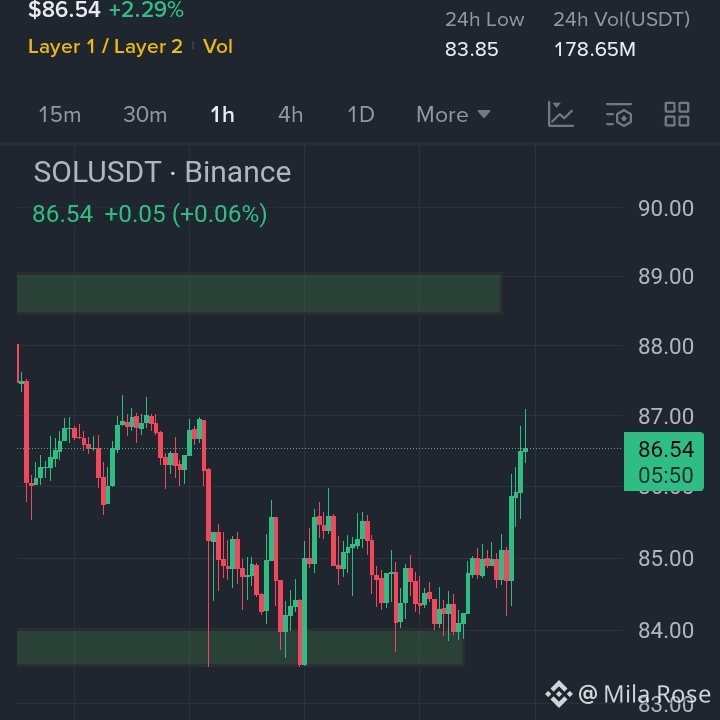Image resolution: width=720 pixels, height=720 pixels.
Task: Open the chart settings icon
Action: pyautogui.click(x=619, y=114)
